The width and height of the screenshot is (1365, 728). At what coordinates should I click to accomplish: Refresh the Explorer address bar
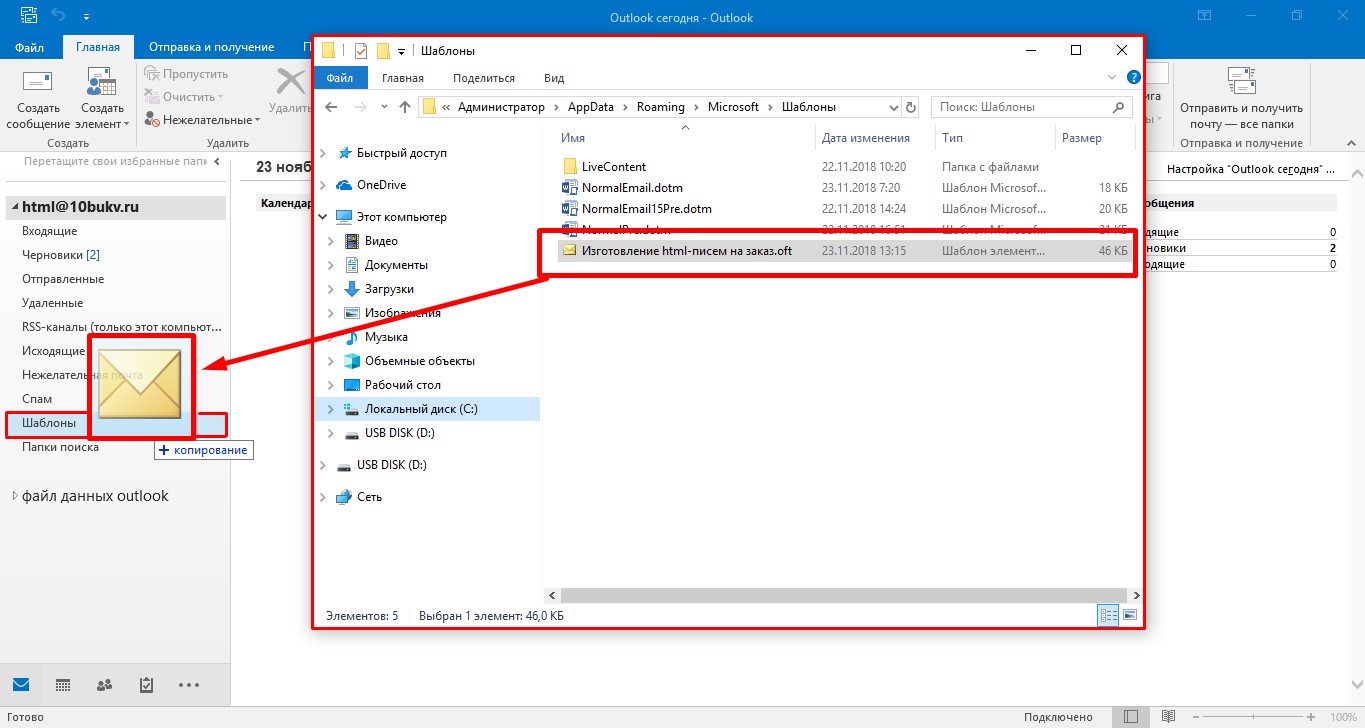[910, 107]
